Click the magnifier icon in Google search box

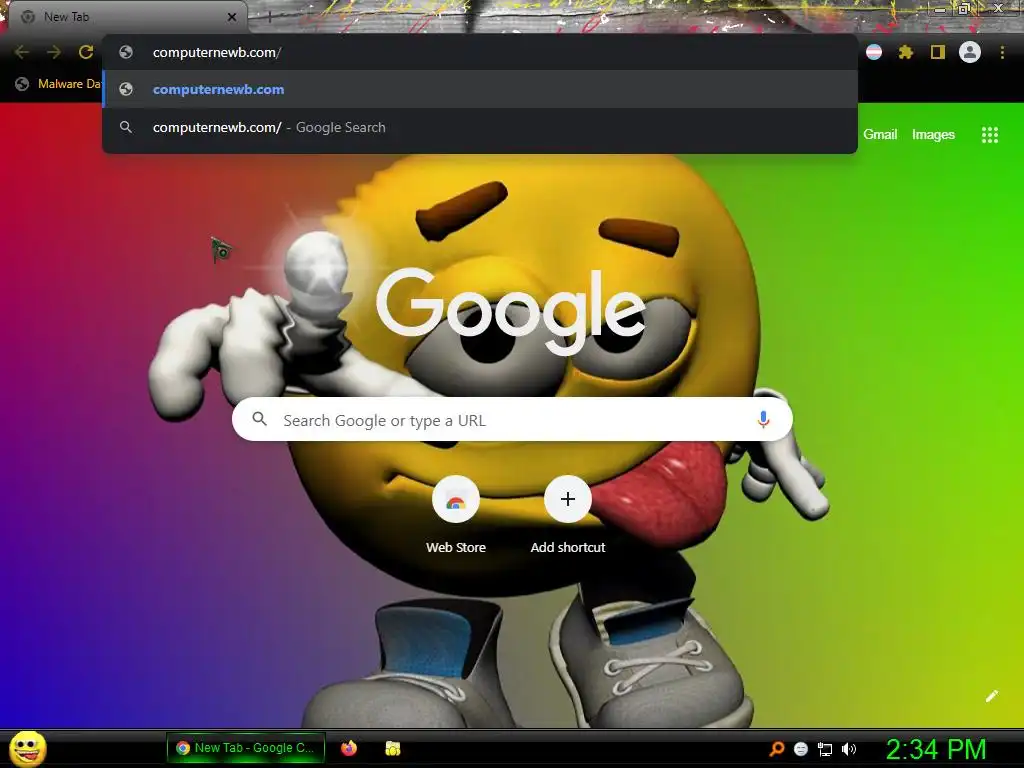point(259,419)
